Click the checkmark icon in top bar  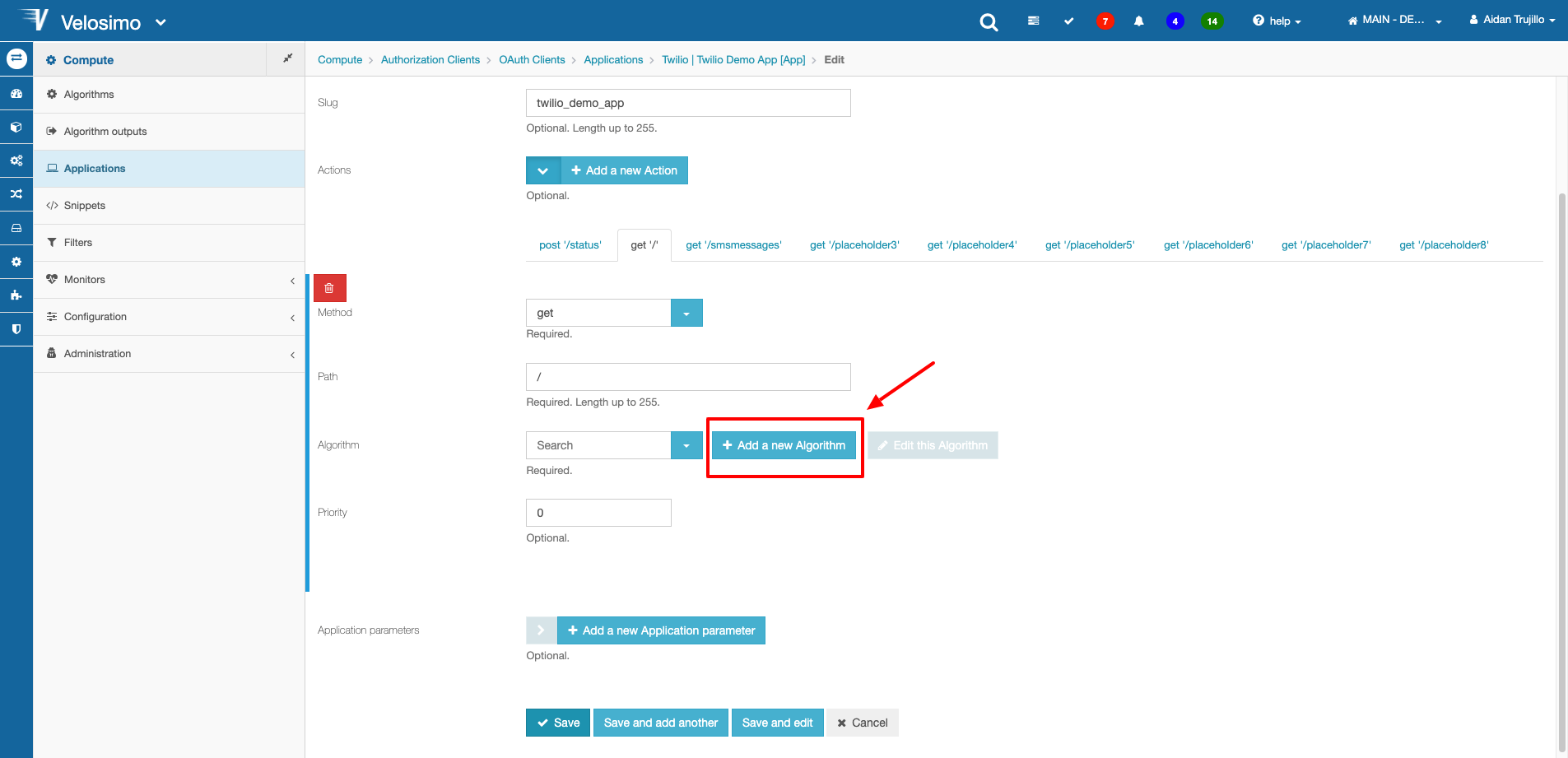(x=1068, y=21)
